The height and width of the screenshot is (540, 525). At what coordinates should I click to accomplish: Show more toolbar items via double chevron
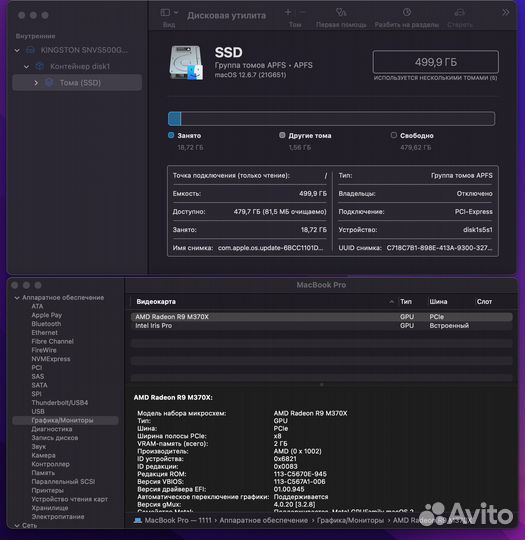[505, 13]
